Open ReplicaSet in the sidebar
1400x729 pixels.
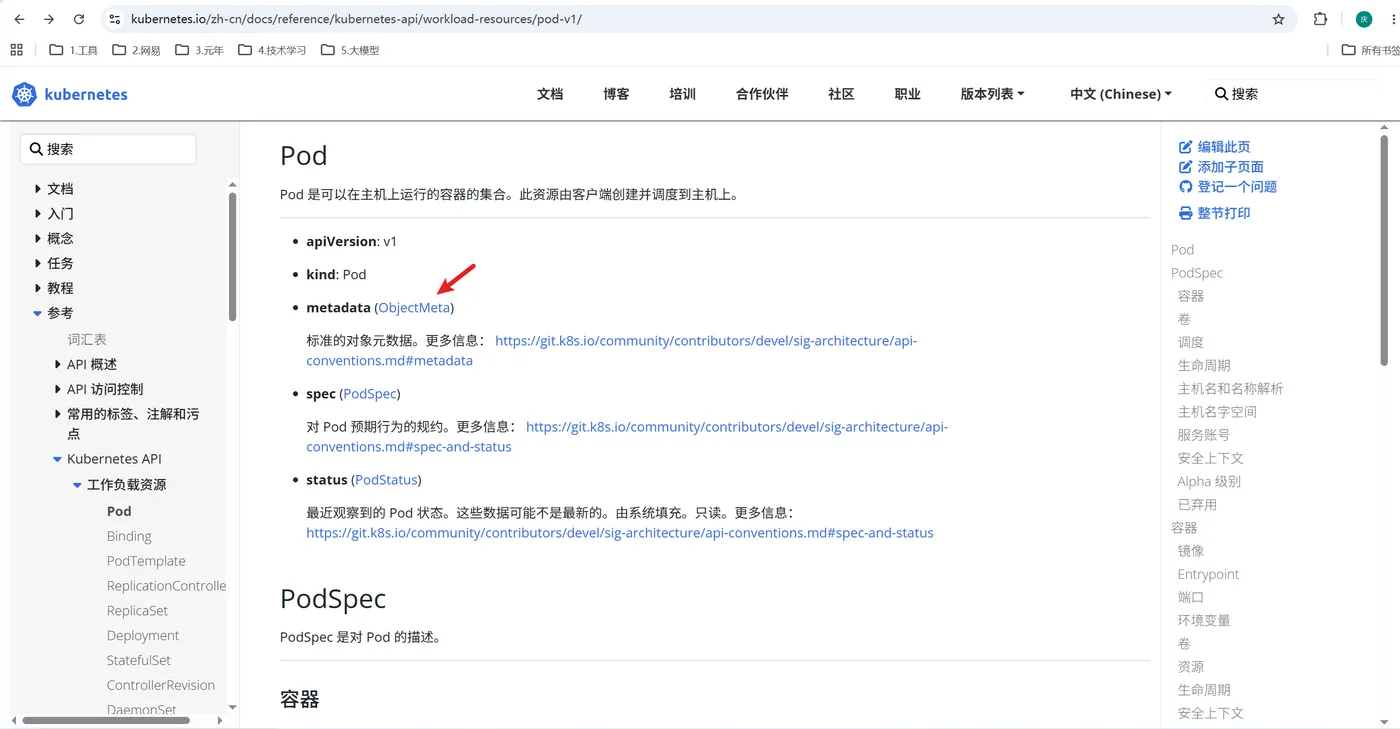[137, 611]
